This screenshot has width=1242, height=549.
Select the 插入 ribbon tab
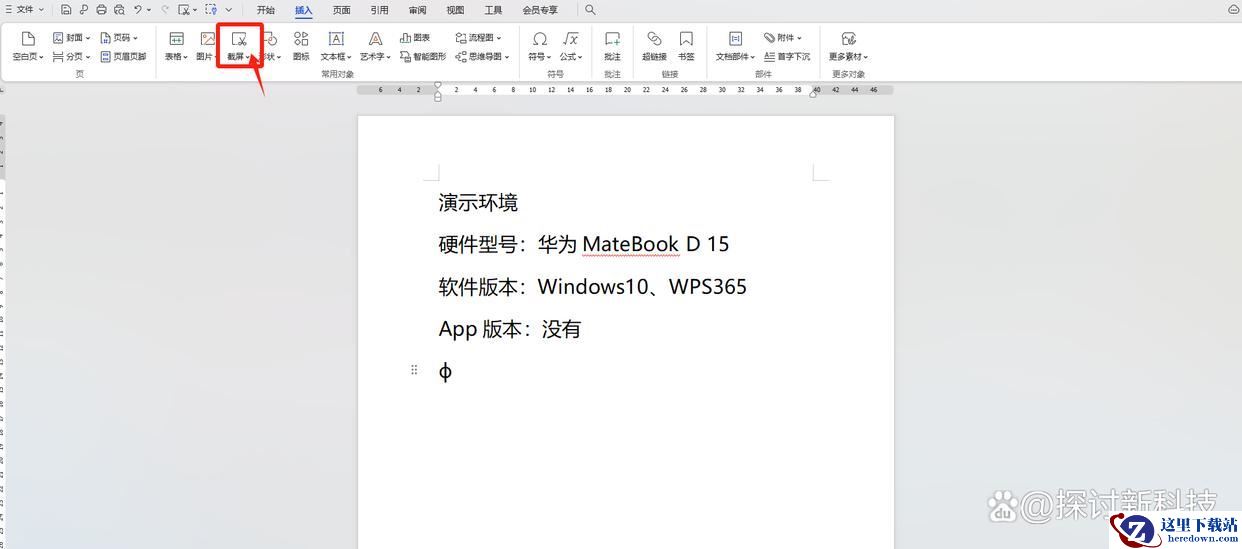point(304,10)
